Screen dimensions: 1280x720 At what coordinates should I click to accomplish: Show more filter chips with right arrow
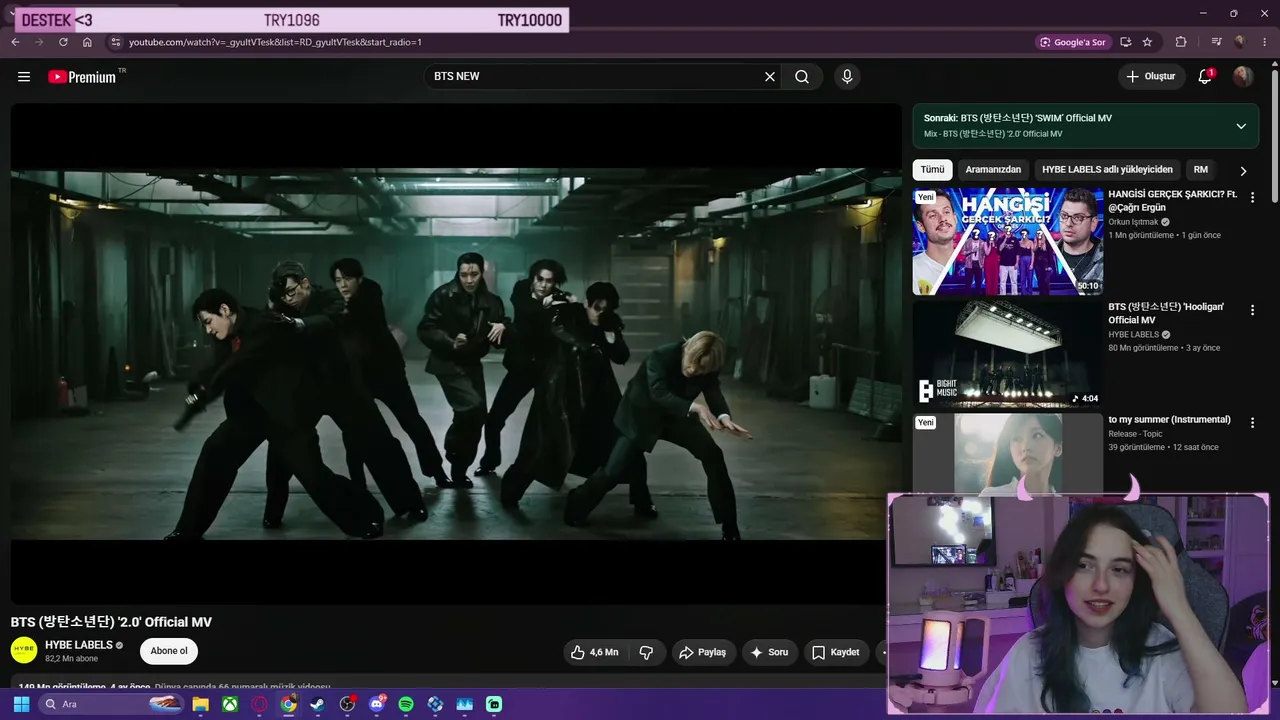1243,171
